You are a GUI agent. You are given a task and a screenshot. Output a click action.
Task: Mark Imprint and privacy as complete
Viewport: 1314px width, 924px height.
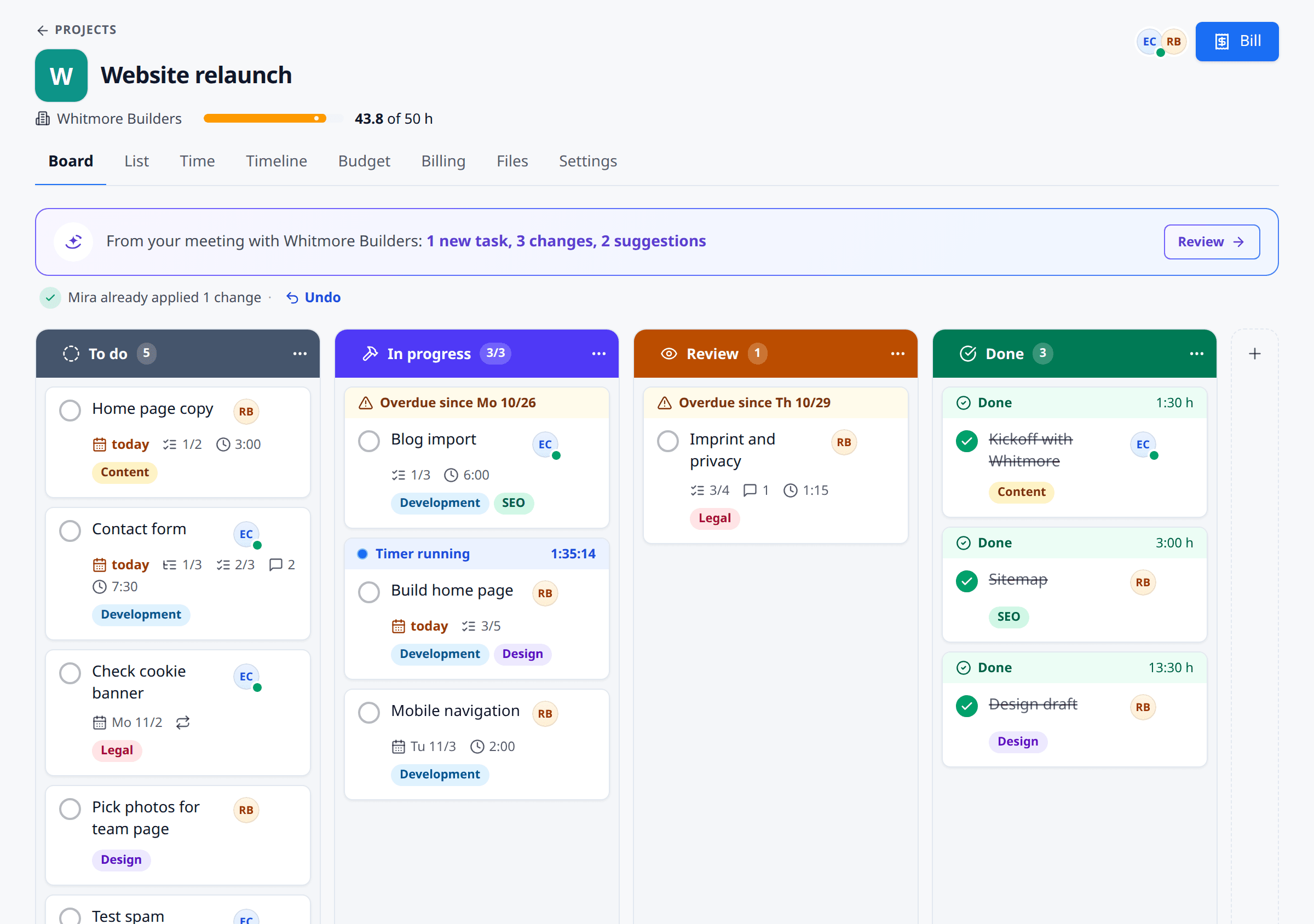(x=668, y=441)
